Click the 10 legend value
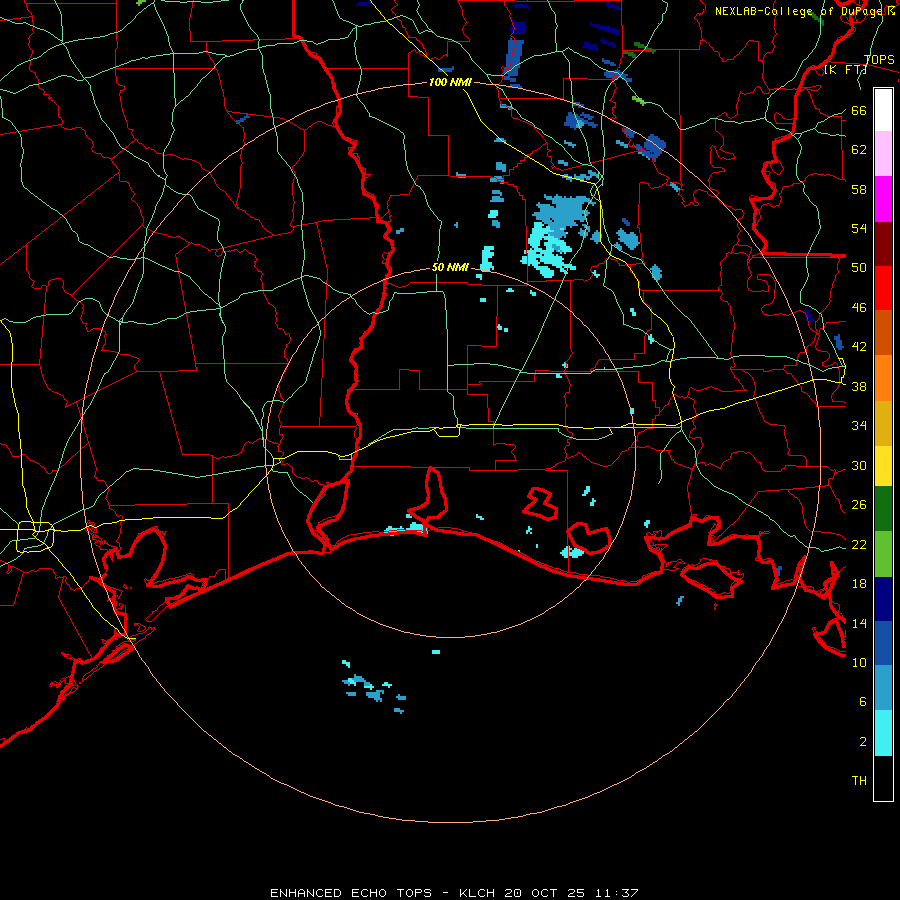 pos(859,663)
